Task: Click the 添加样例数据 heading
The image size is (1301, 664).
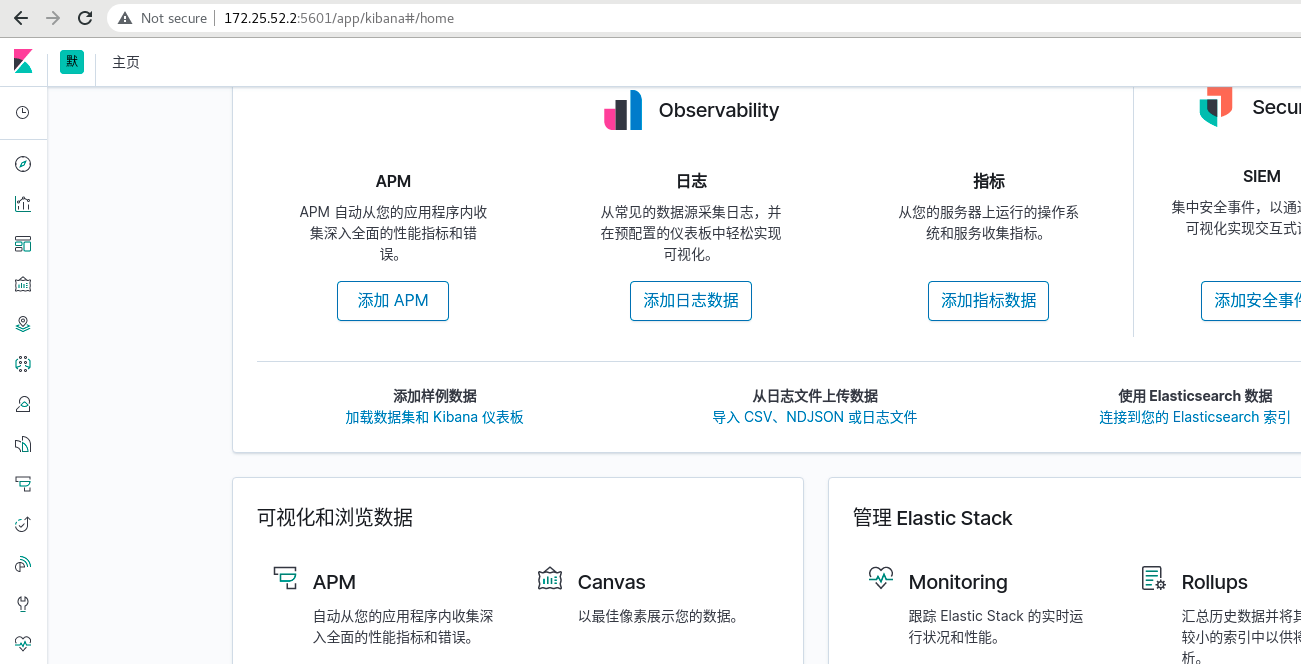Action: pos(435,396)
